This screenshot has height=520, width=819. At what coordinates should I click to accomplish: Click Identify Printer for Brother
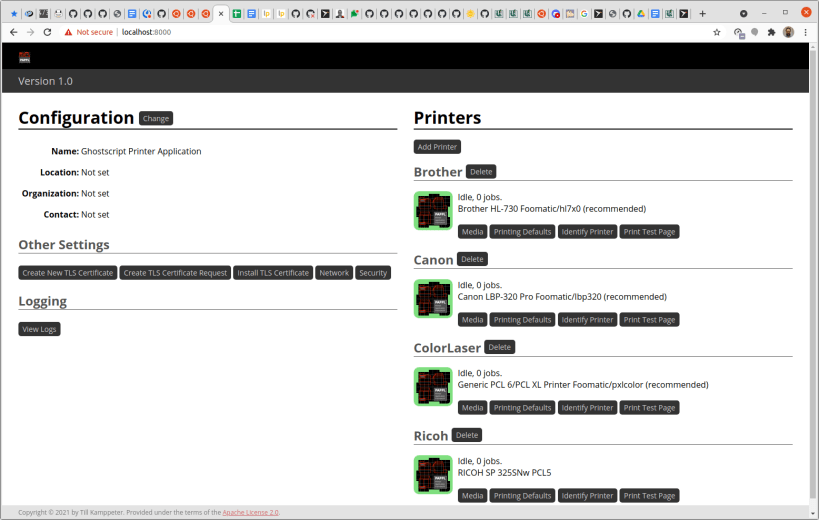pos(587,232)
